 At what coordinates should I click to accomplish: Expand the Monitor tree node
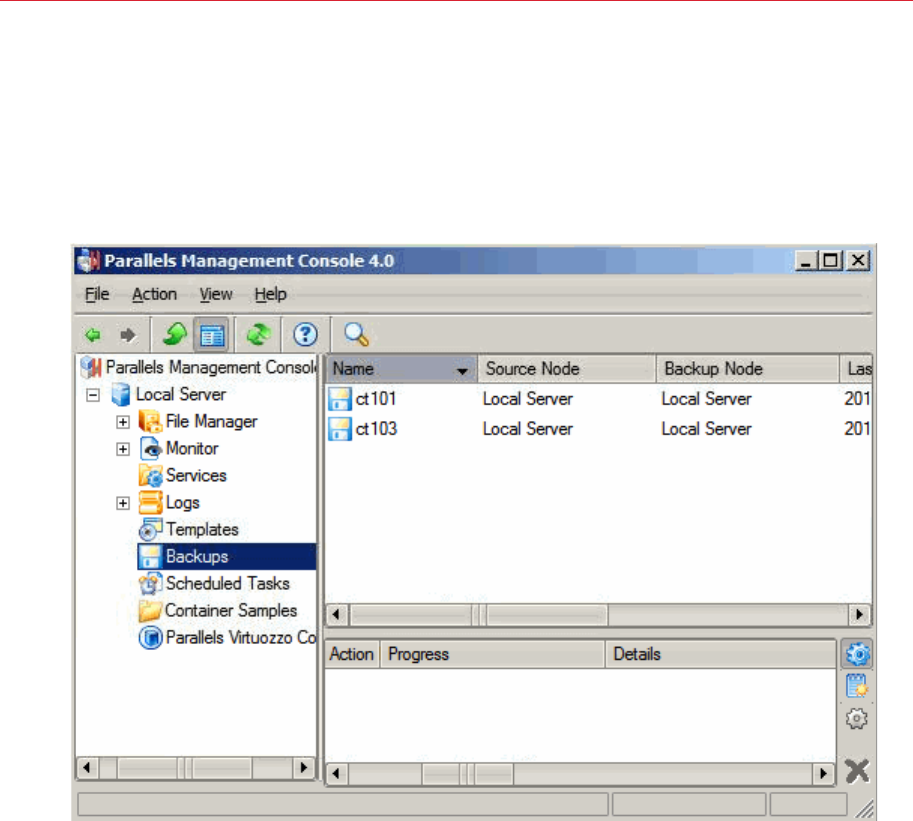point(122,449)
